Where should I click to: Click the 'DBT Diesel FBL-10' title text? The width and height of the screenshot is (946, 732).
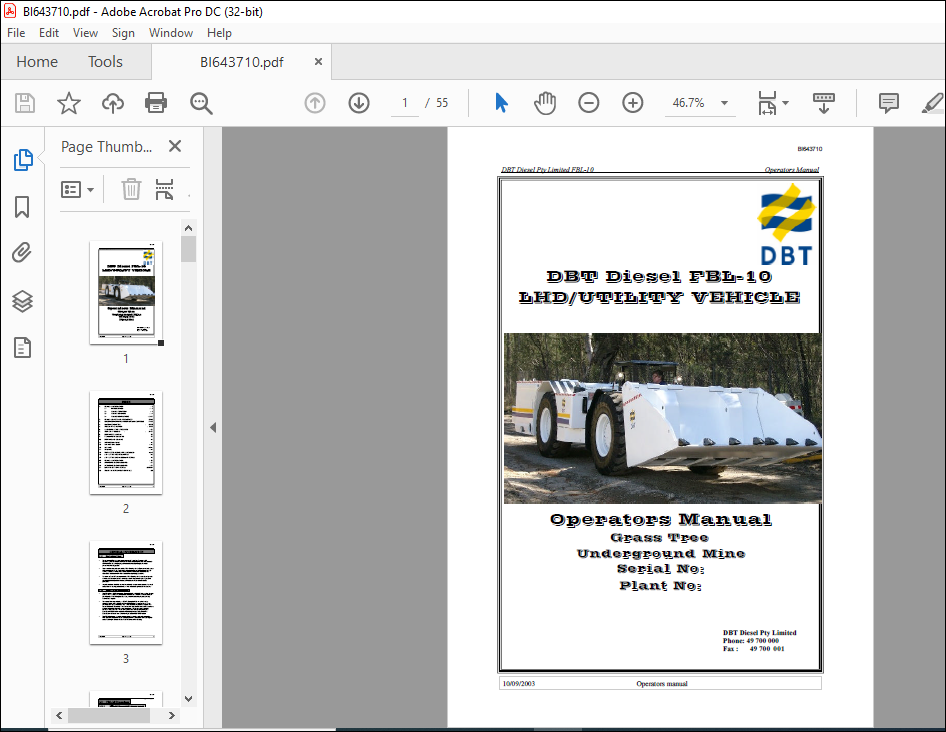pyautogui.click(x=659, y=276)
